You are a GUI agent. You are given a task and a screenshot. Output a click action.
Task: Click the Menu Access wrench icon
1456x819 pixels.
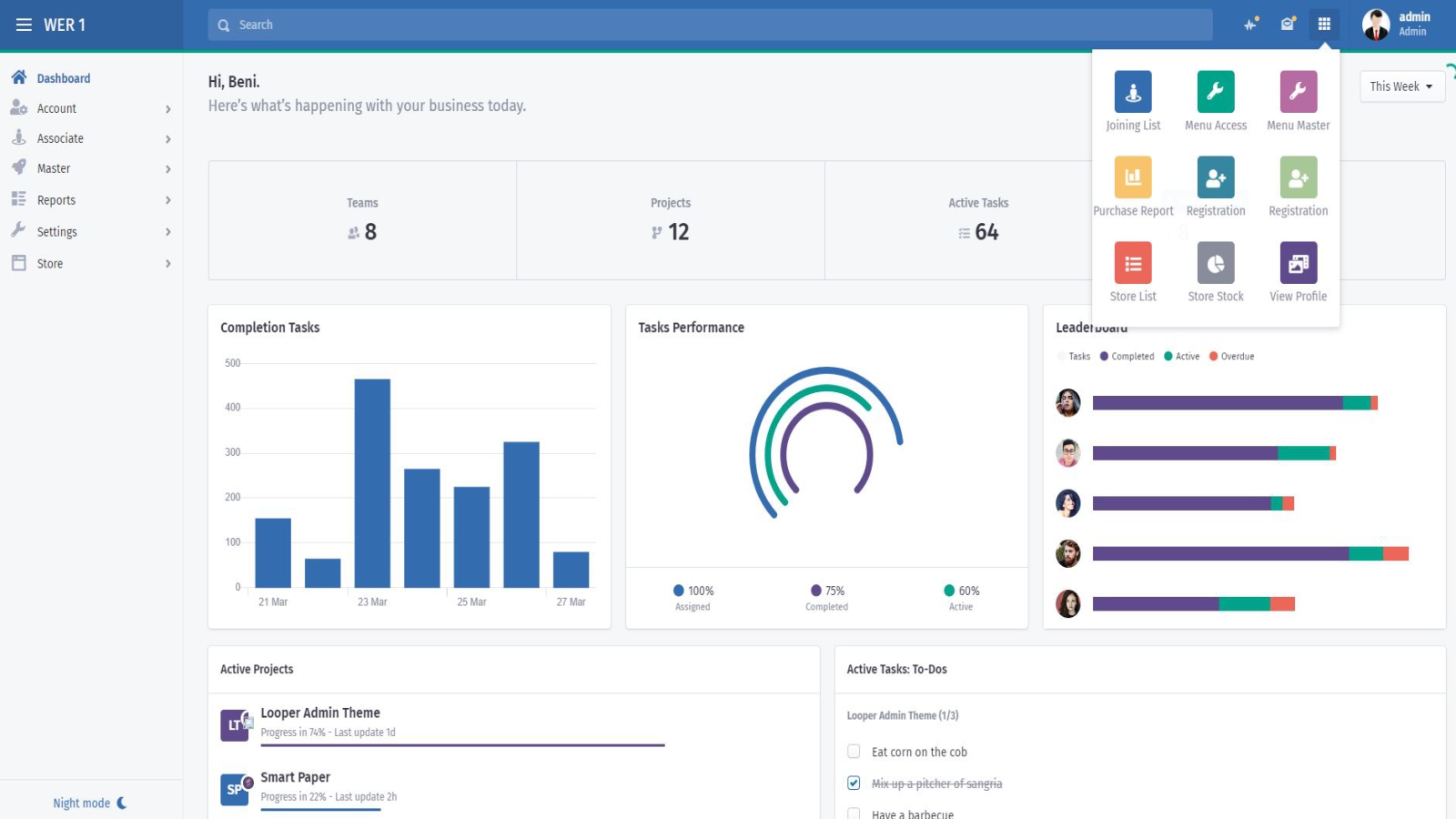click(1216, 91)
